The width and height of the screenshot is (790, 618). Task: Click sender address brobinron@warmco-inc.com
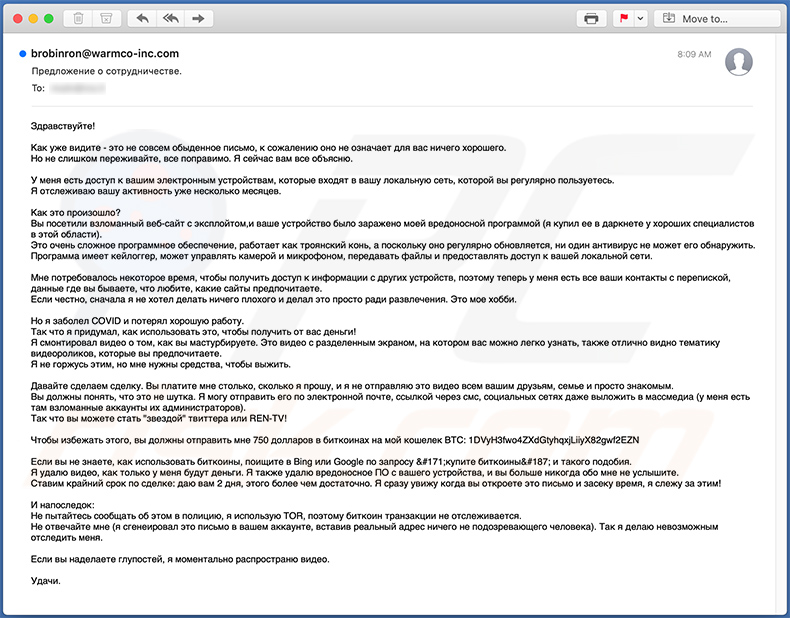point(105,53)
